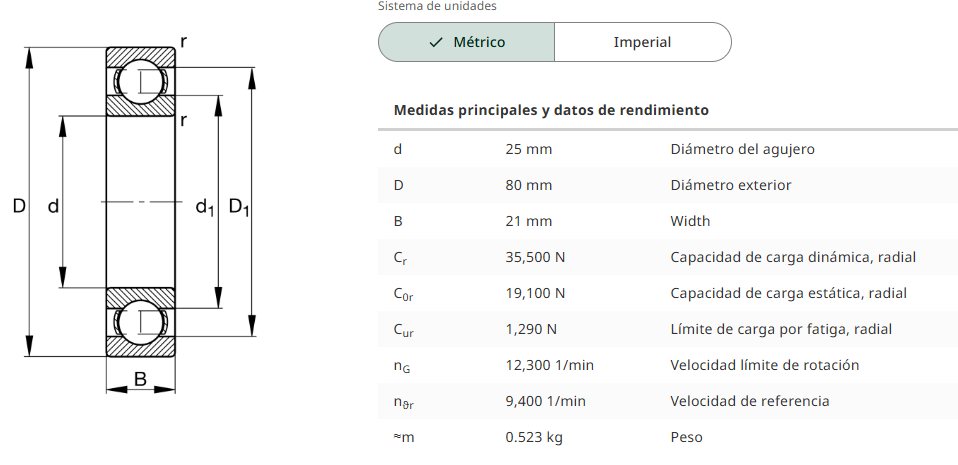Click the 19,100 N static load value
Image resolution: width=958 pixels, height=465 pixels.
[x=535, y=293]
